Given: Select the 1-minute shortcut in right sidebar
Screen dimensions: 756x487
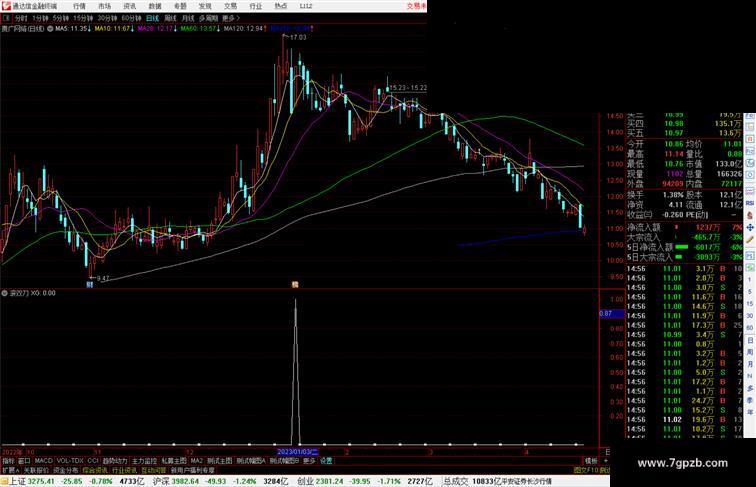Looking at the screenshot, I should [x=750, y=280].
